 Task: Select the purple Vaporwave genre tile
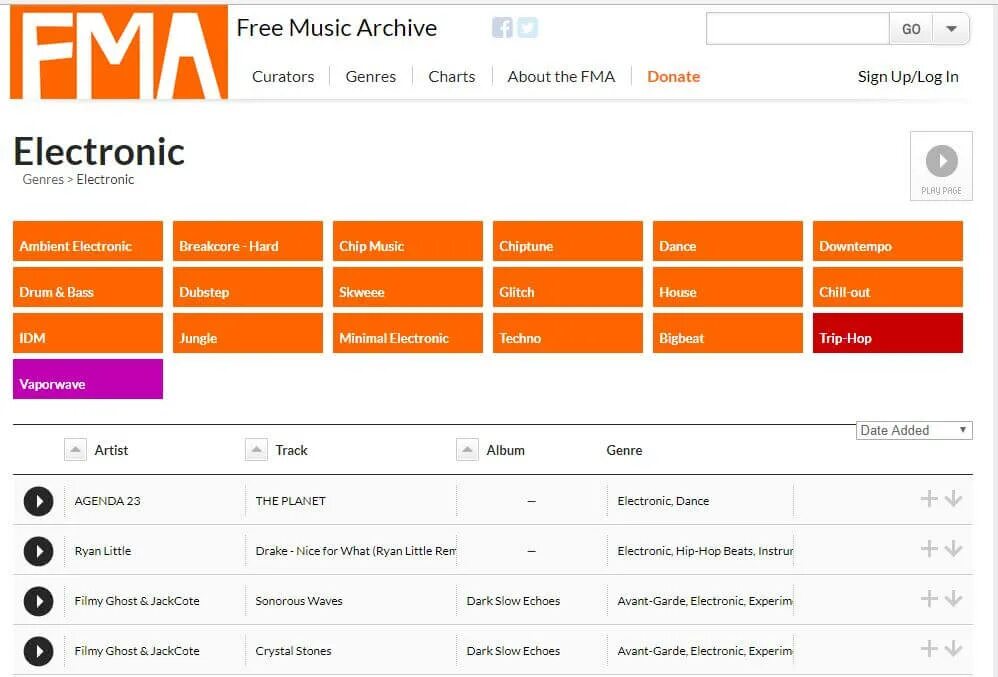[88, 379]
